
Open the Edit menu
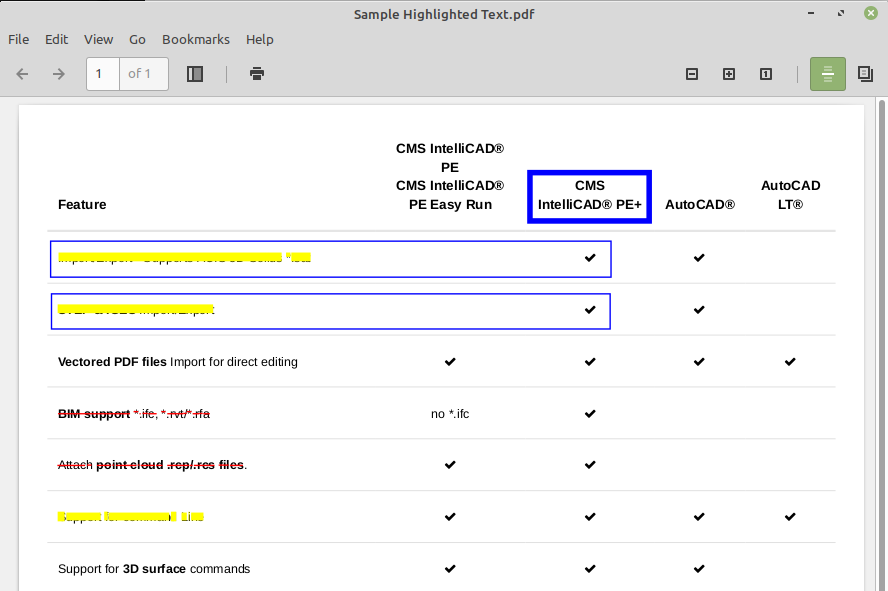56,40
